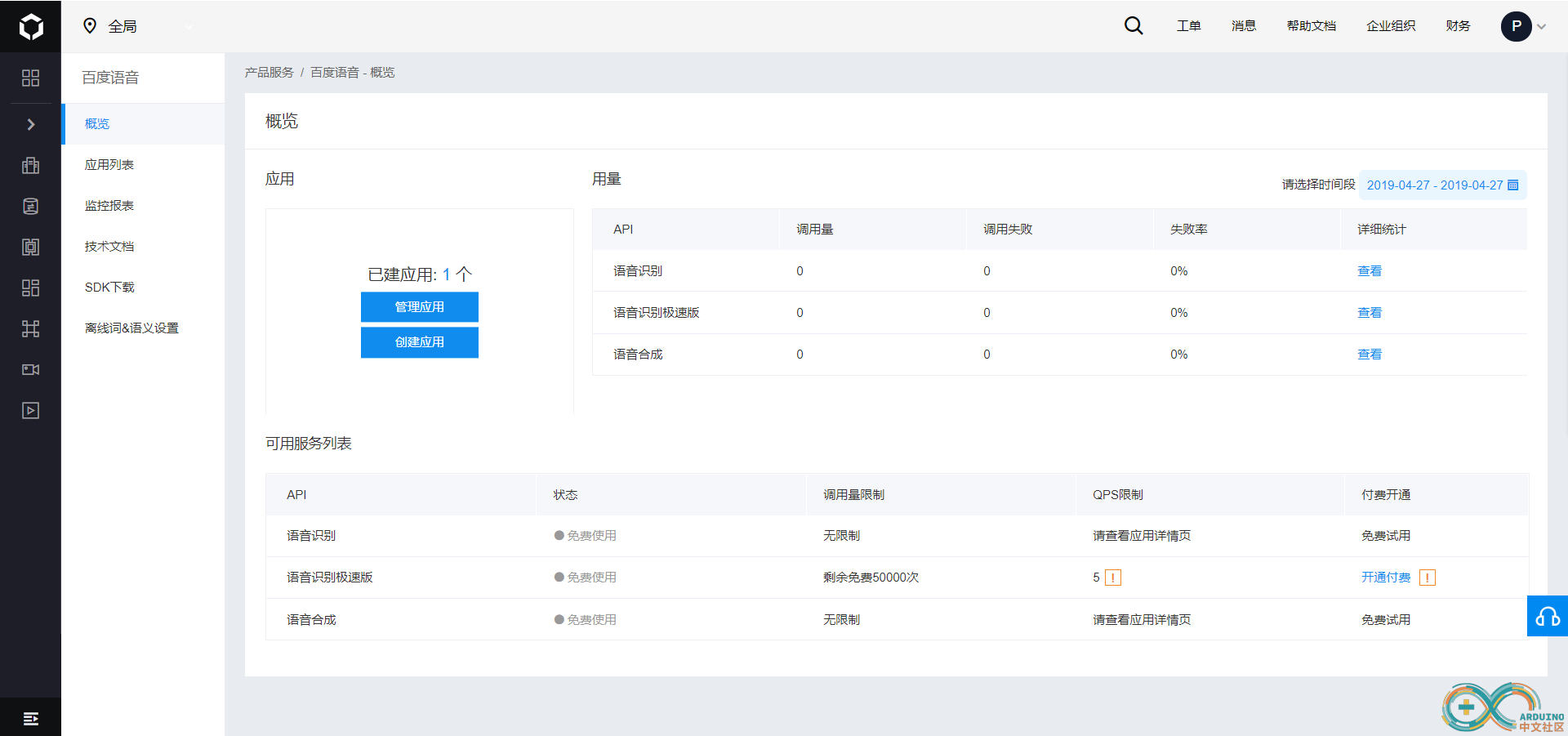Click the warning icon next to QPS value 5
The height and width of the screenshot is (736, 1568).
point(1112,578)
